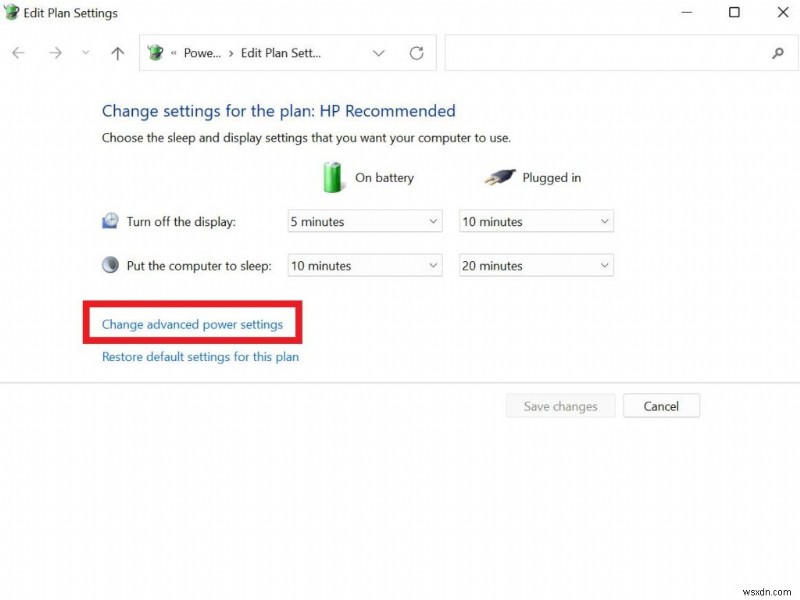Viewport: 800px width, 600px height.
Task: Select the Power Options breadcrumb item
Action: coord(203,53)
